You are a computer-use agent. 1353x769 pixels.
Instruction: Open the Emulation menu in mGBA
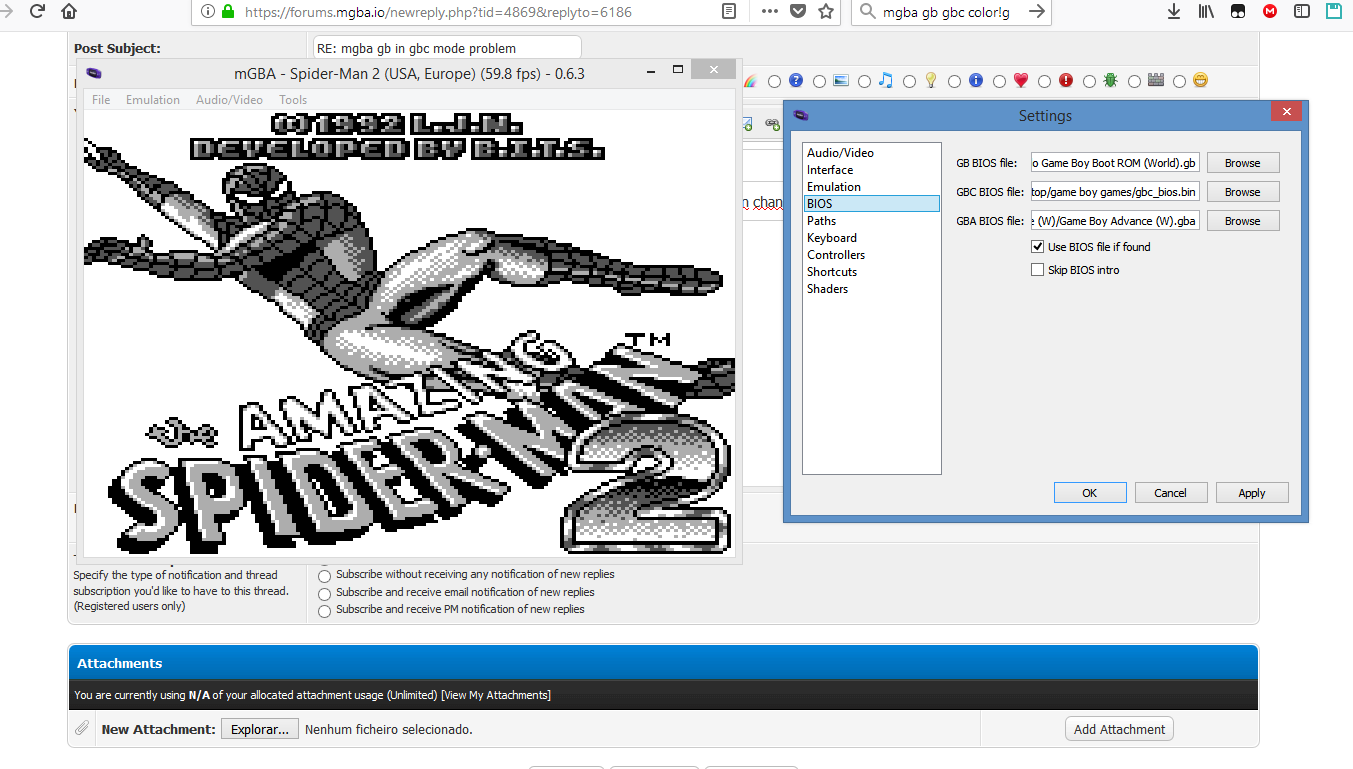pyautogui.click(x=153, y=100)
